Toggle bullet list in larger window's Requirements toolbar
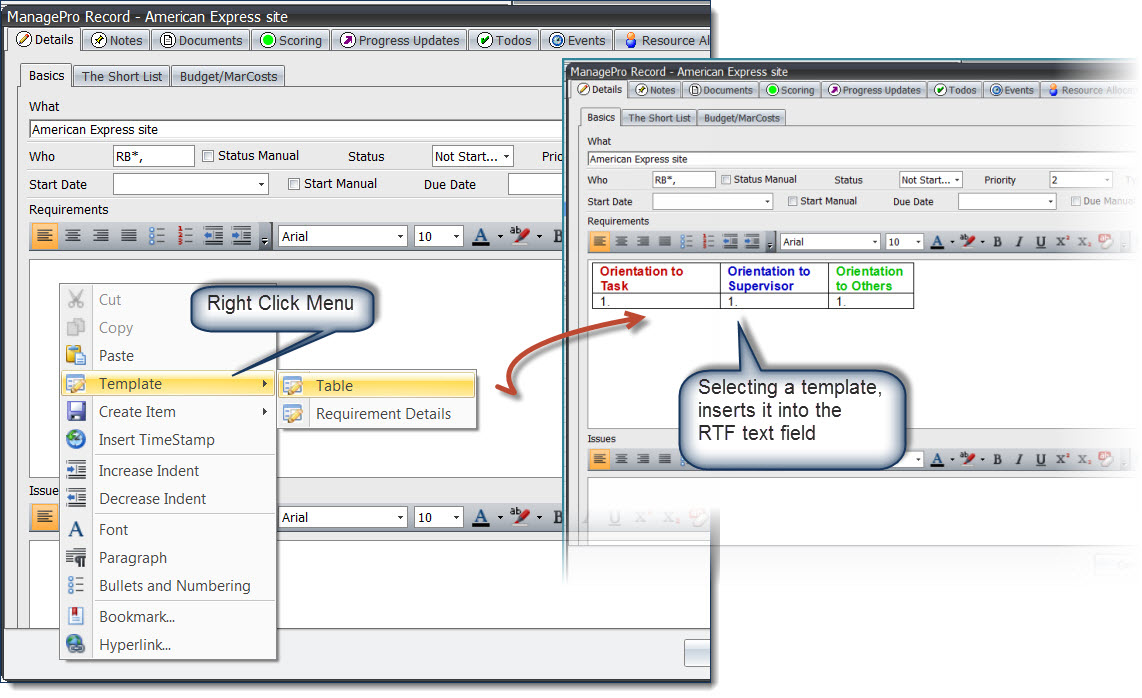This screenshot has height=698, width=1142. [x=157, y=235]
